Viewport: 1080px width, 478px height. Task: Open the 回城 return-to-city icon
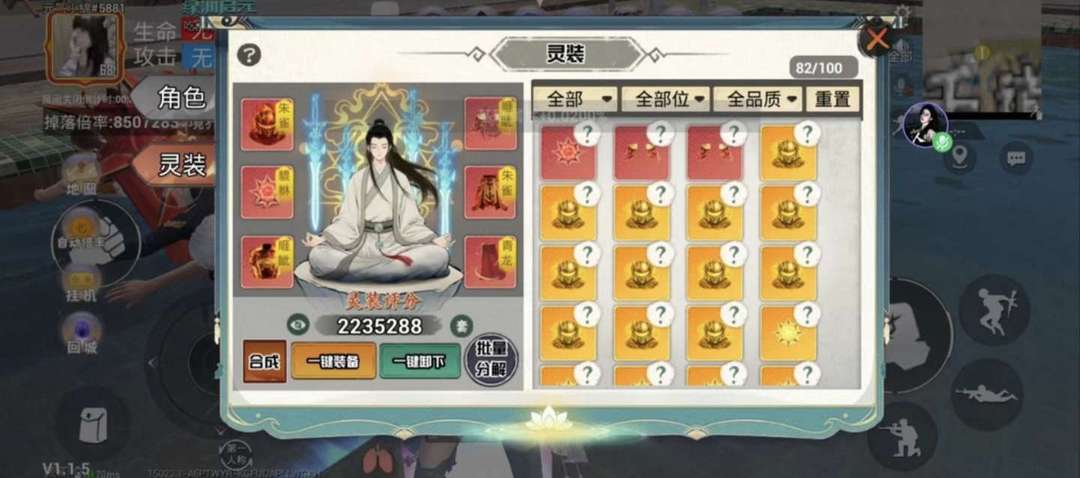pyautogui.click(x=82, y=334)
